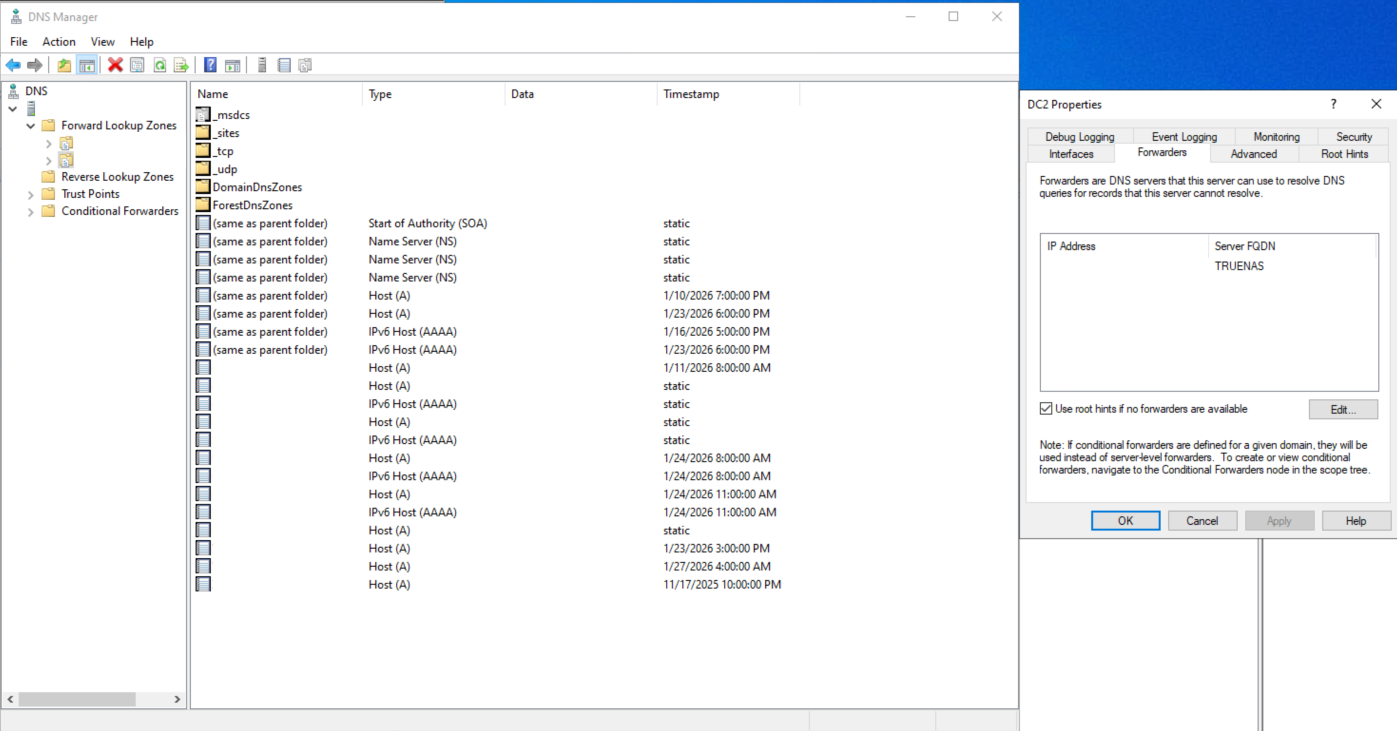Open Properties using its toolbar icon
Image resolution: width=1397 pixels, height=731 pixels.
point(136,64)
